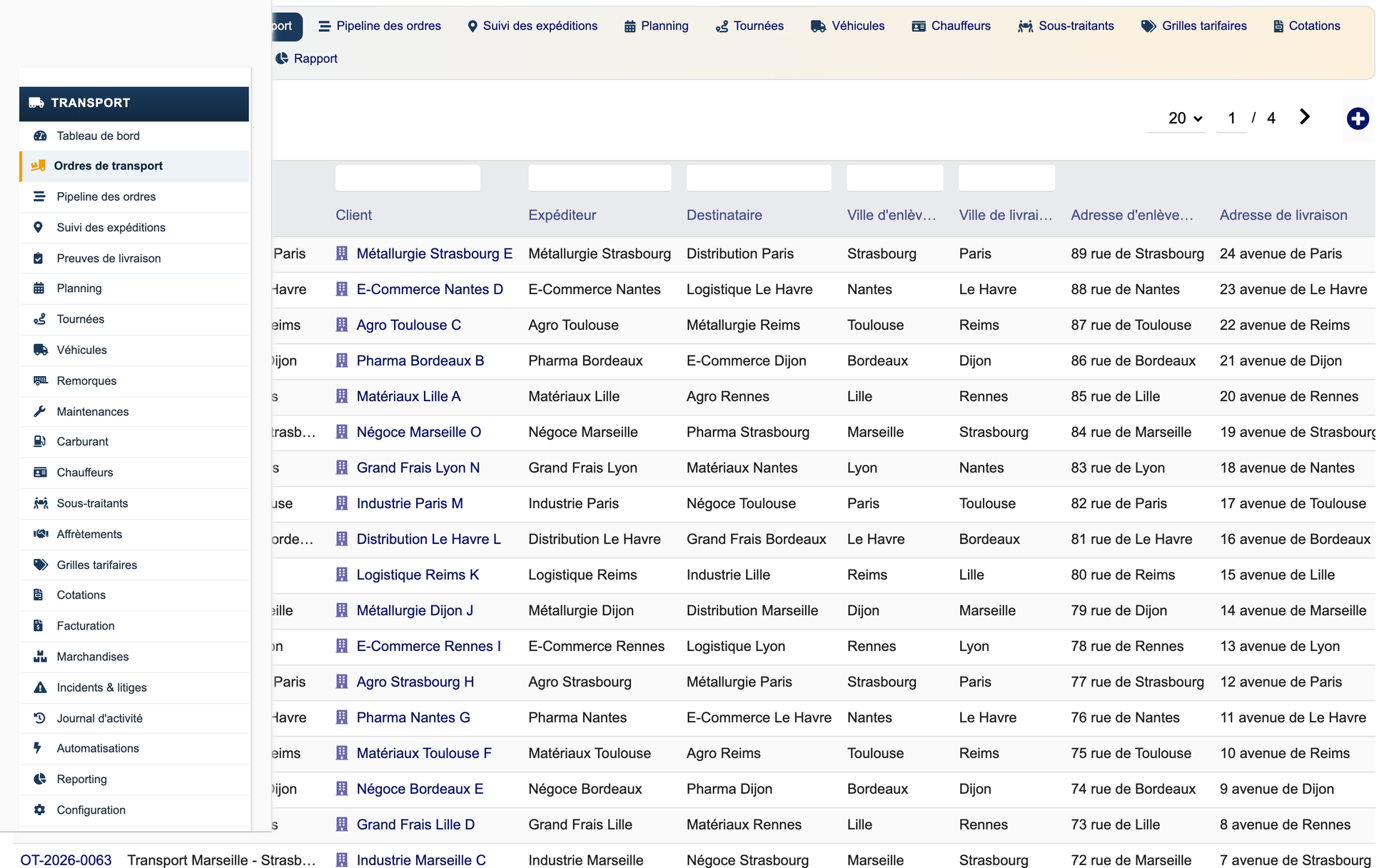Switch to Sous-traitants top tab
The width and height of the screenshot is (1389, 868).
1066,26
